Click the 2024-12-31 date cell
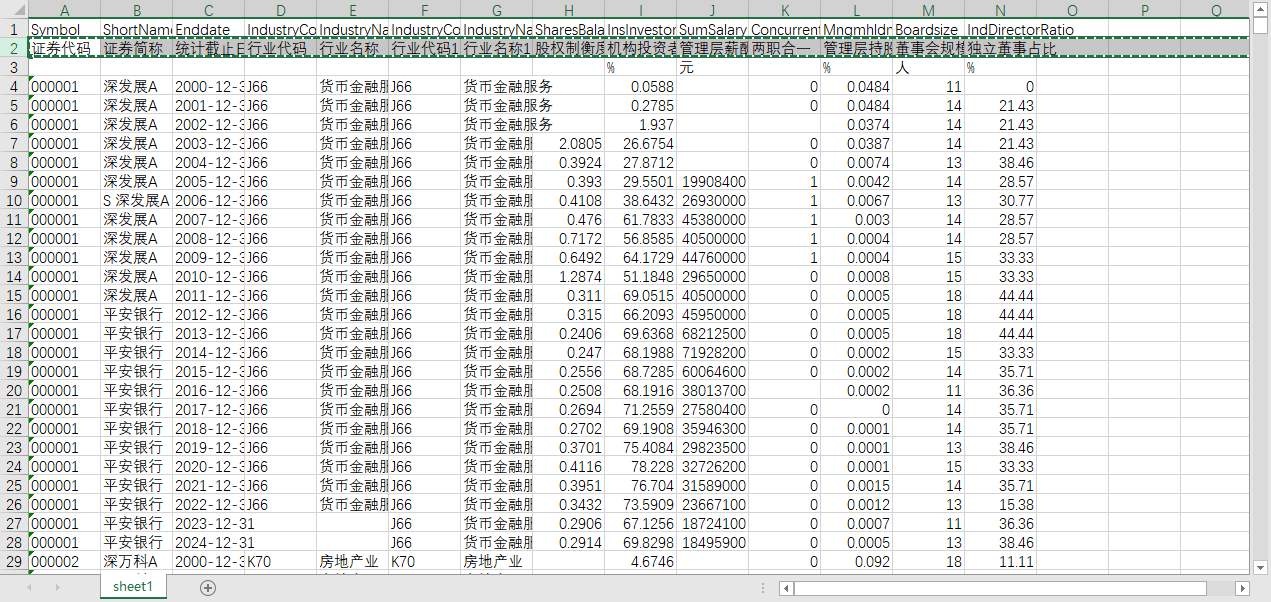The width and height of the screenshot is (1271, 602). click(208, 543)
